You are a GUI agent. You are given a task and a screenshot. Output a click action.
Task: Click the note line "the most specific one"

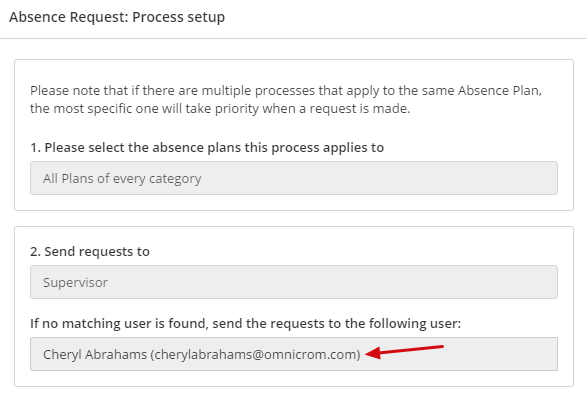pyautogui.click(x=220, y=109)
